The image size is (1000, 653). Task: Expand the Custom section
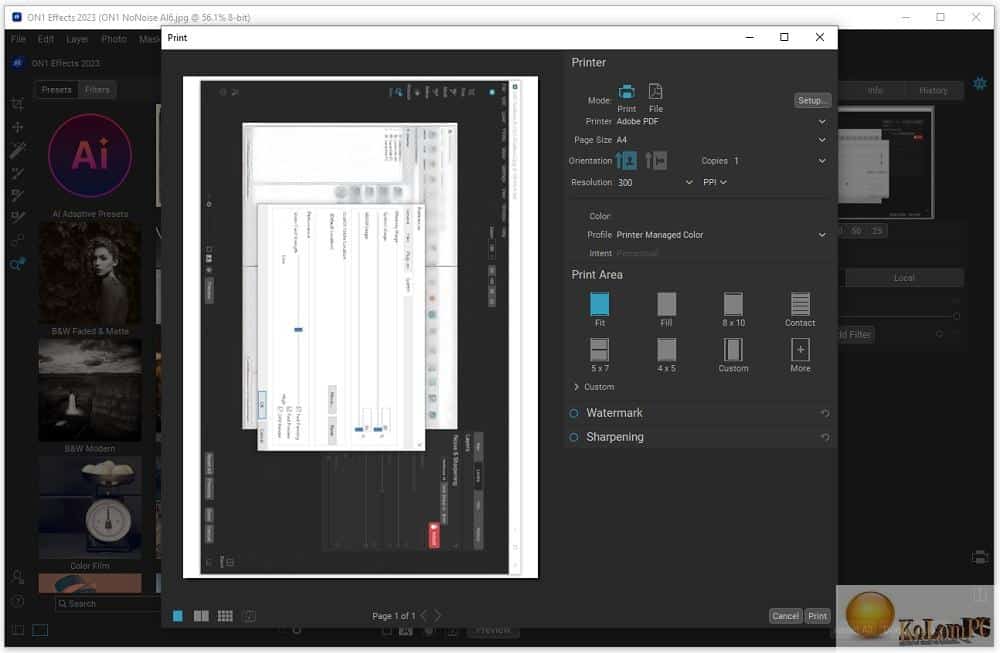594,387
